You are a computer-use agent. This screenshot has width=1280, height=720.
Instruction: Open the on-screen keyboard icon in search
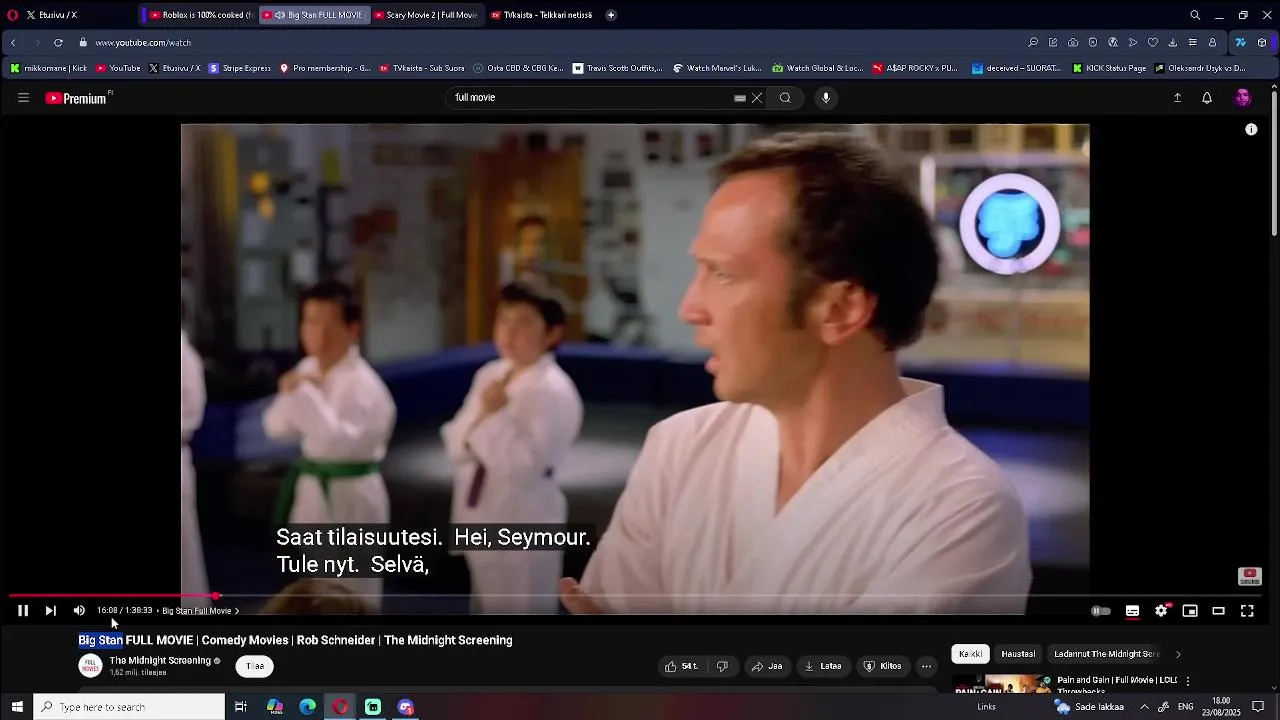point(740,98)
